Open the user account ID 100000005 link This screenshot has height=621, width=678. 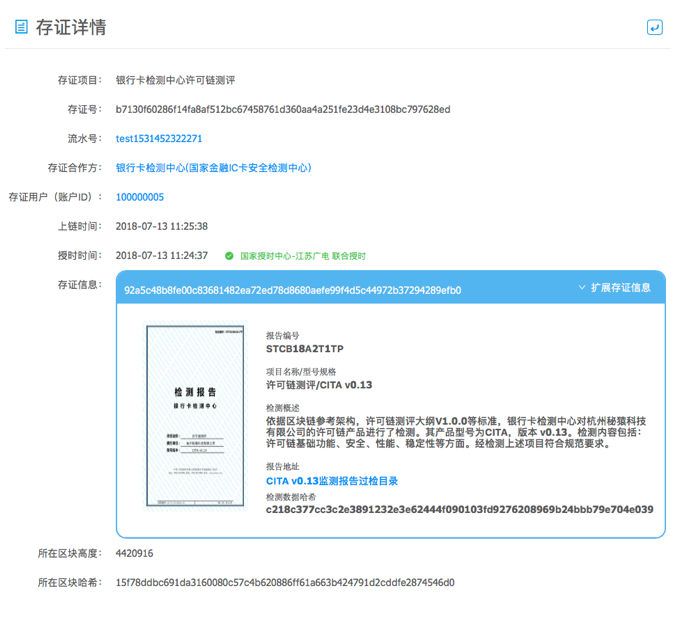pos(140,198)
